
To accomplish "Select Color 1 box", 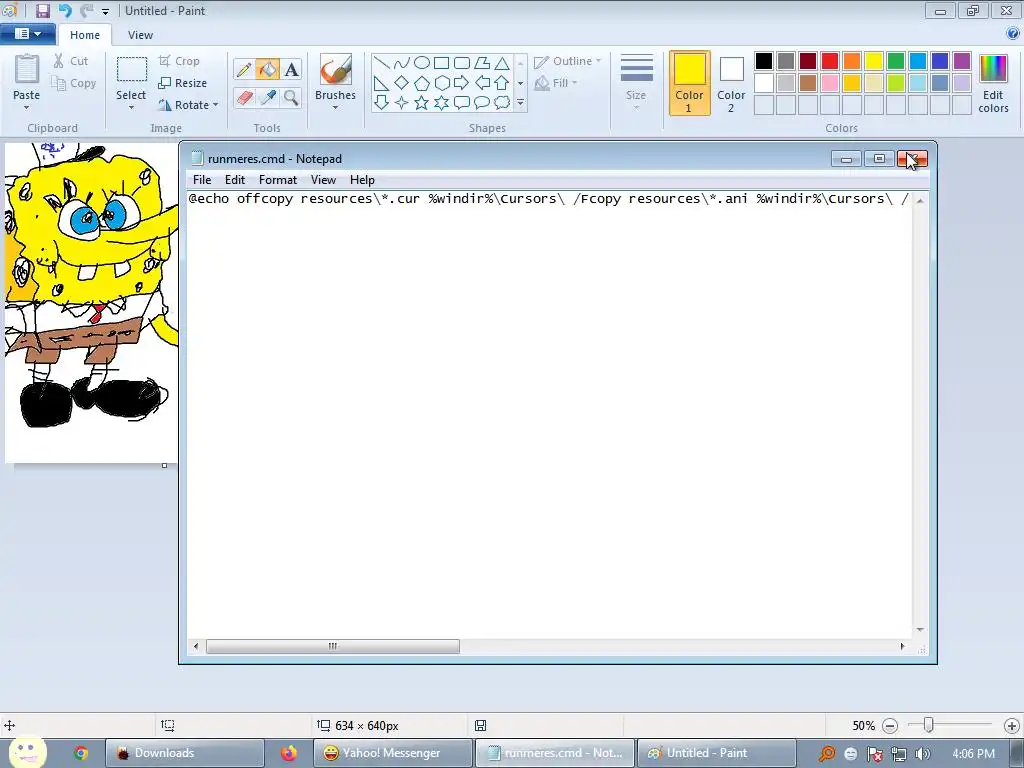I will (x=690, y=83).
